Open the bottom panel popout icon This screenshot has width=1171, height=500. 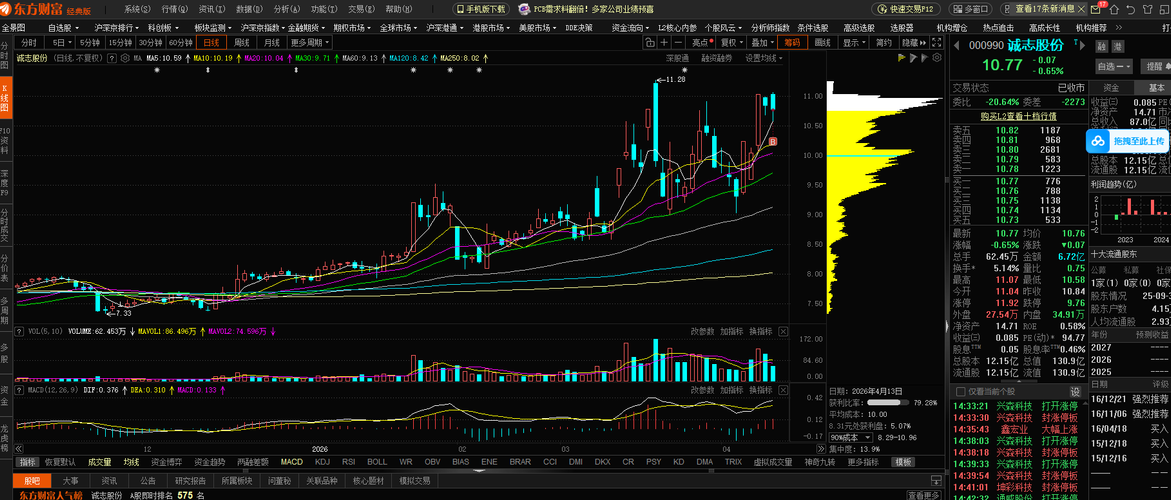[936, 480]
